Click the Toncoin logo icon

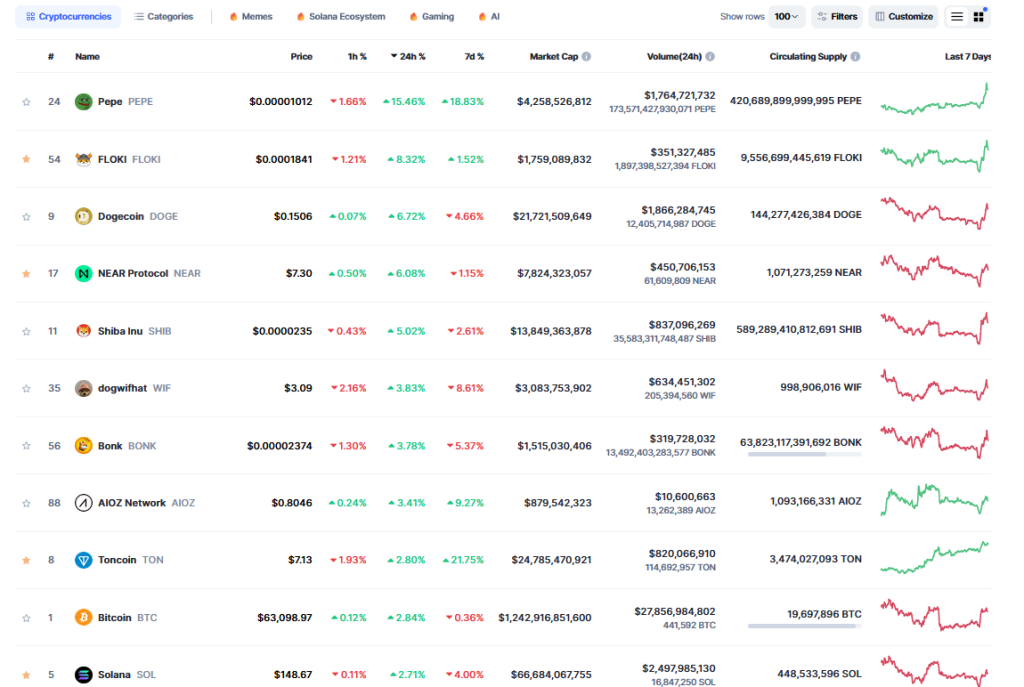(84, 560)
